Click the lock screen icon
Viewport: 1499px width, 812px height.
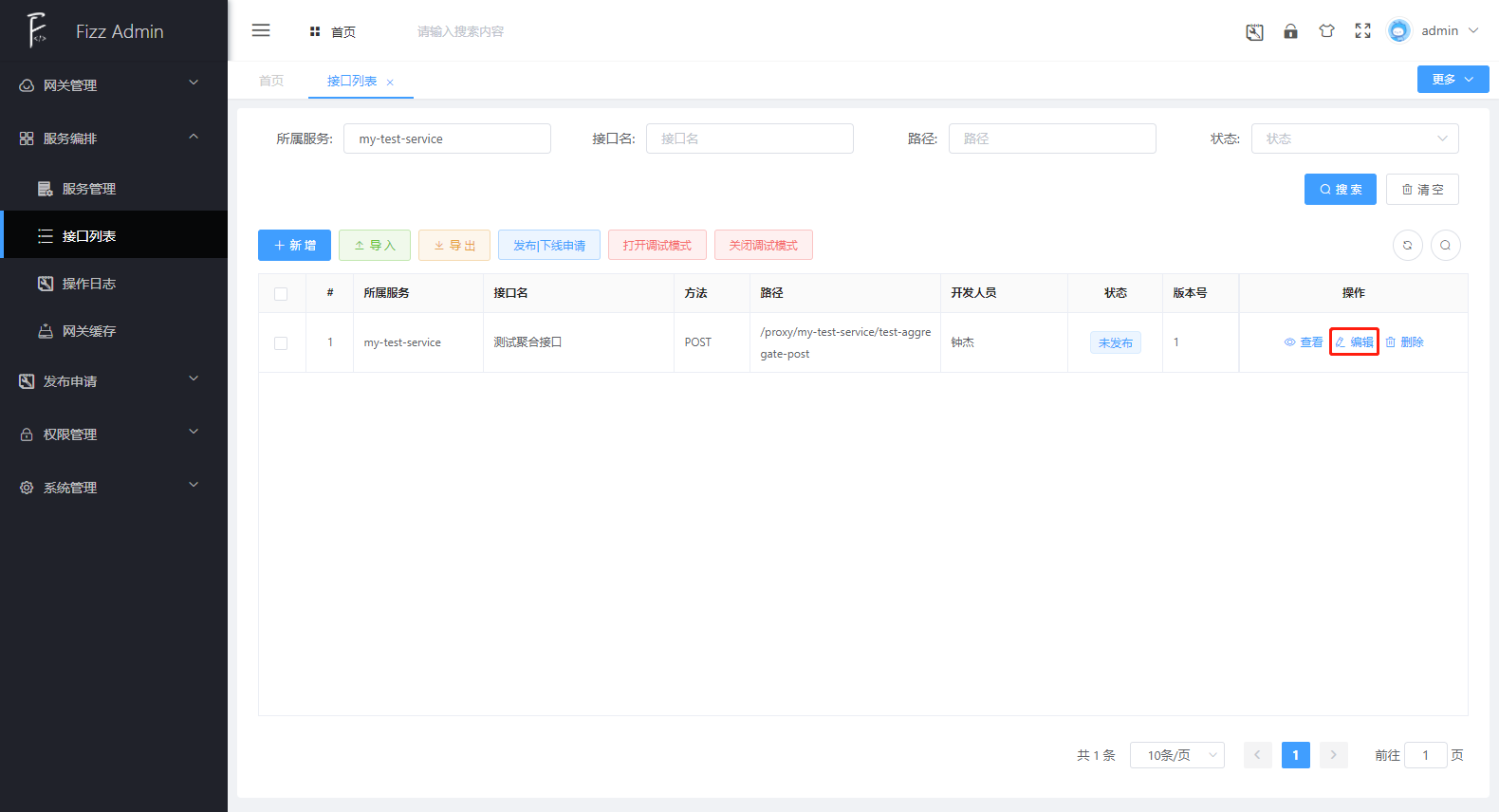[x=1290, y=31]
